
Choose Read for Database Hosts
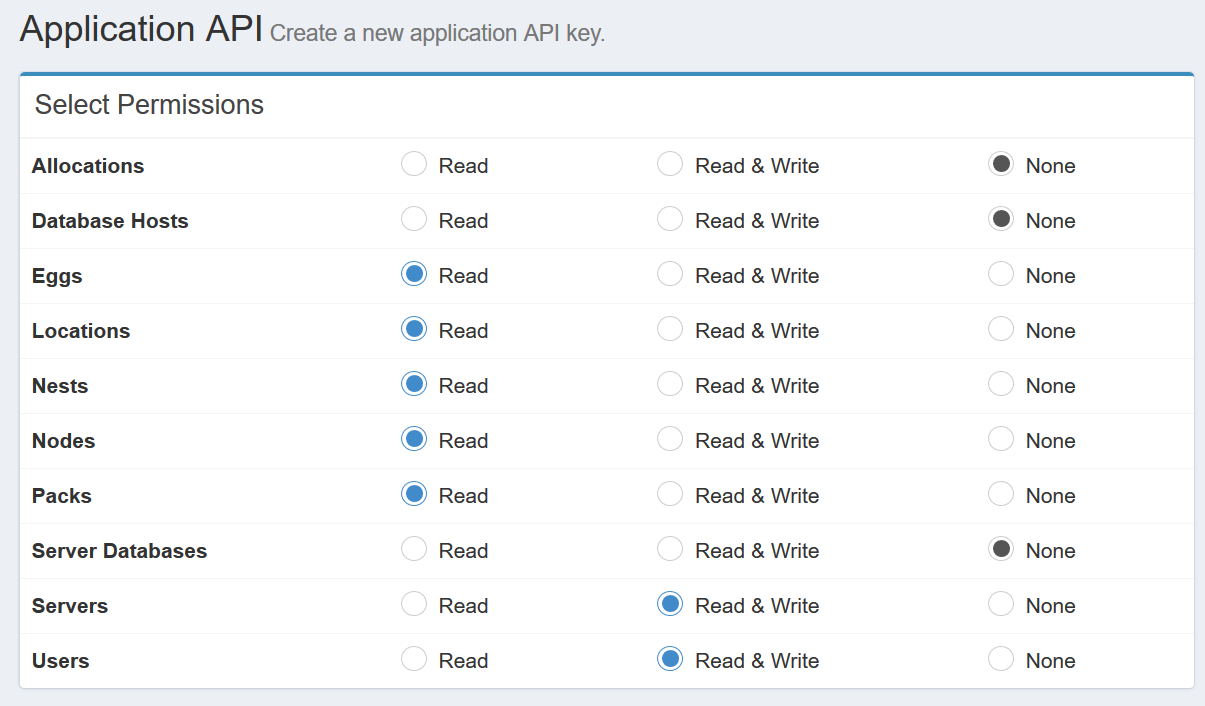pos(414,219)
